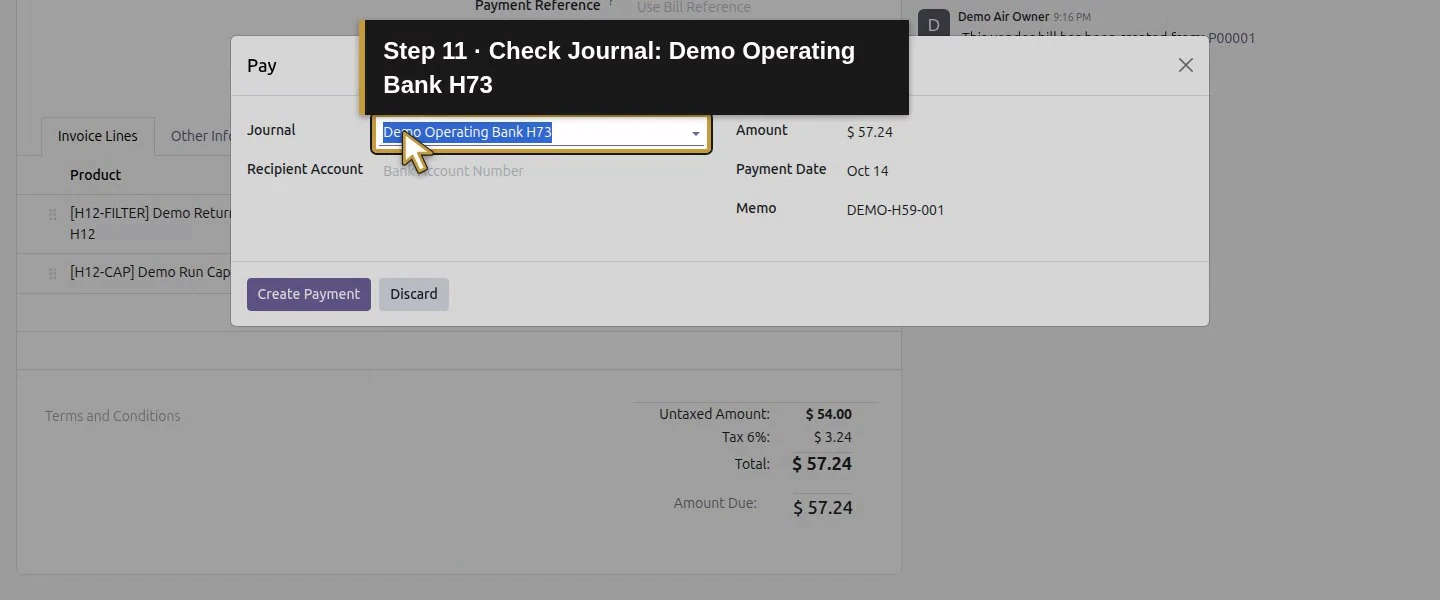Click drag handle of H12-FILTER line

pos(53,214)
